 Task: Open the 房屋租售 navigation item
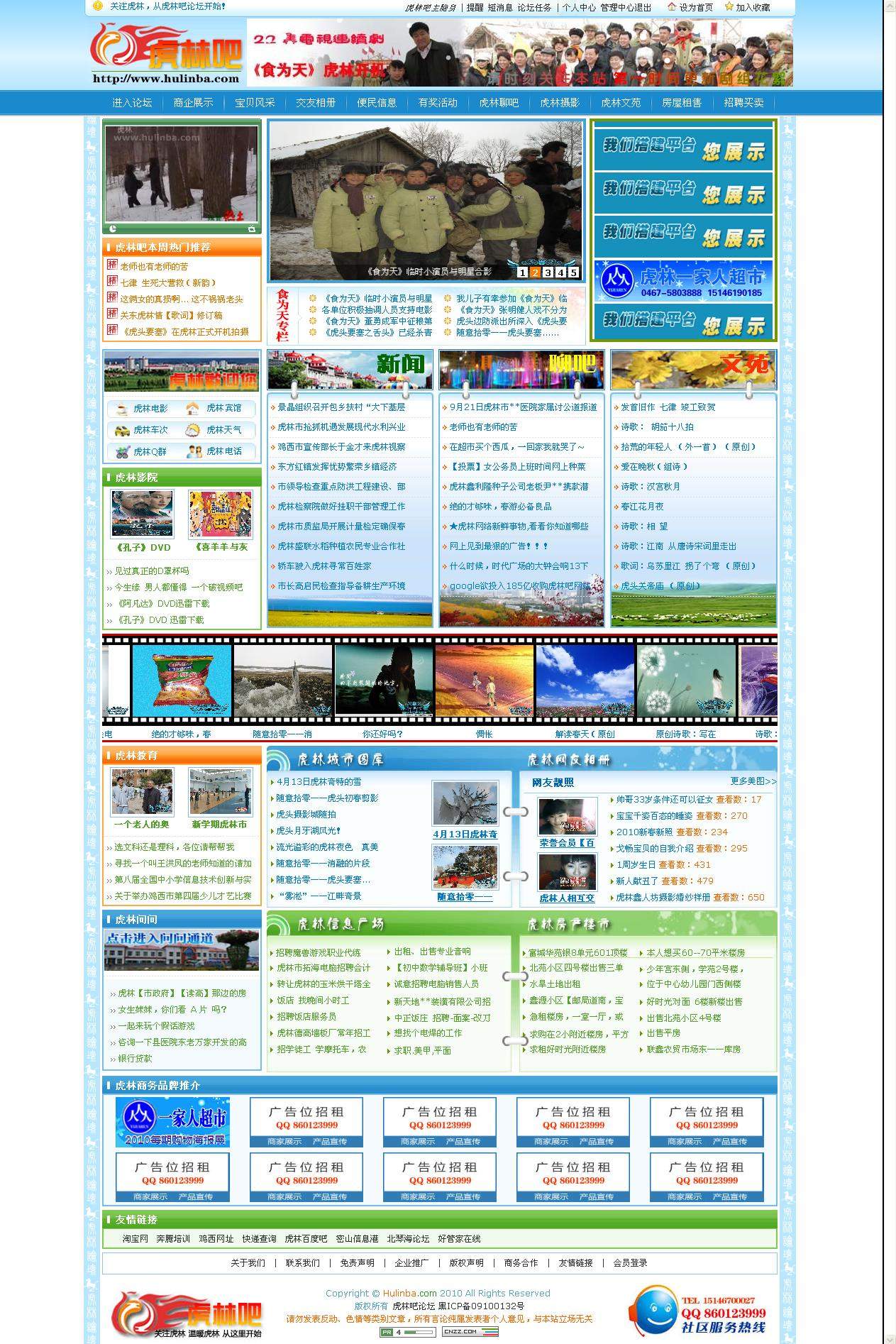point(682,103)
